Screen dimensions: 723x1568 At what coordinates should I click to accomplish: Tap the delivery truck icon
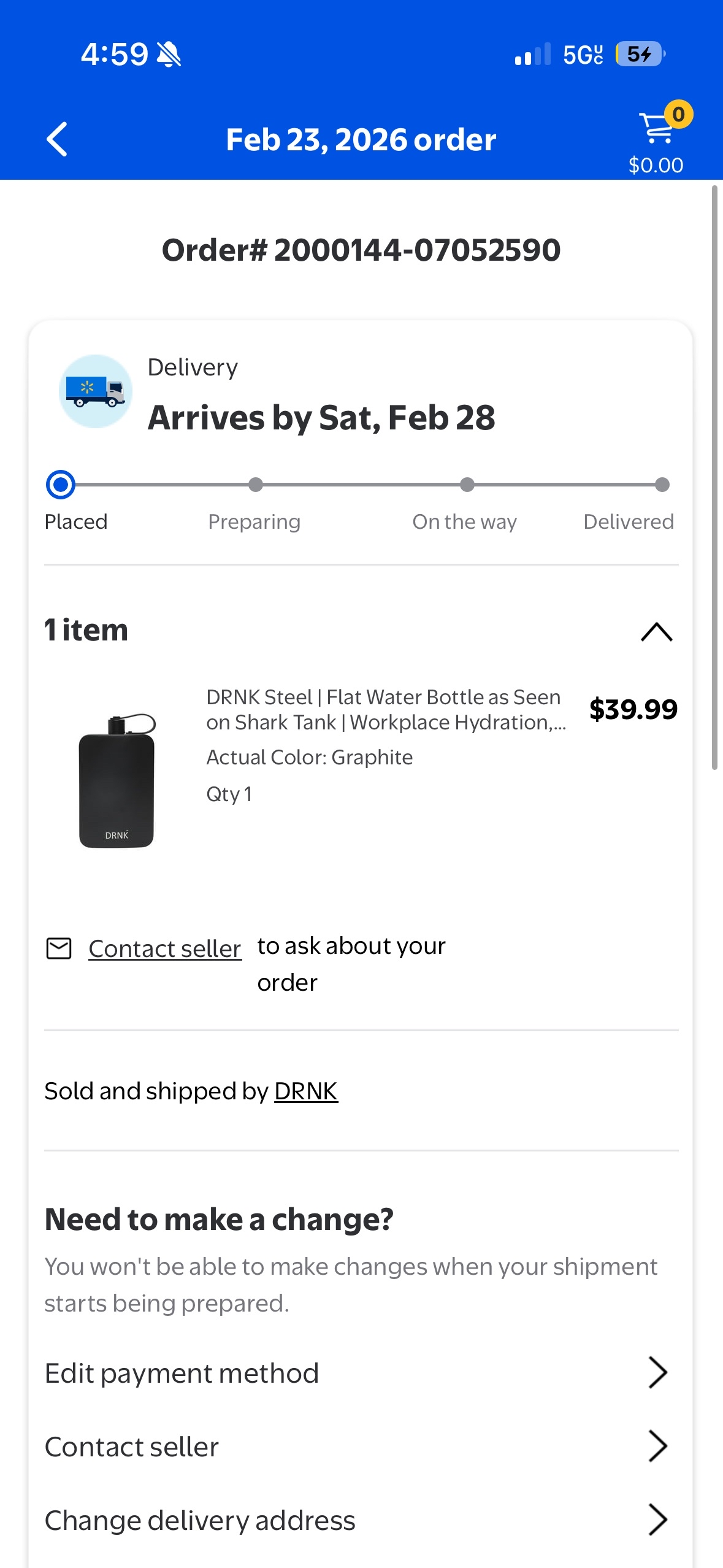[x=96, y=391]
